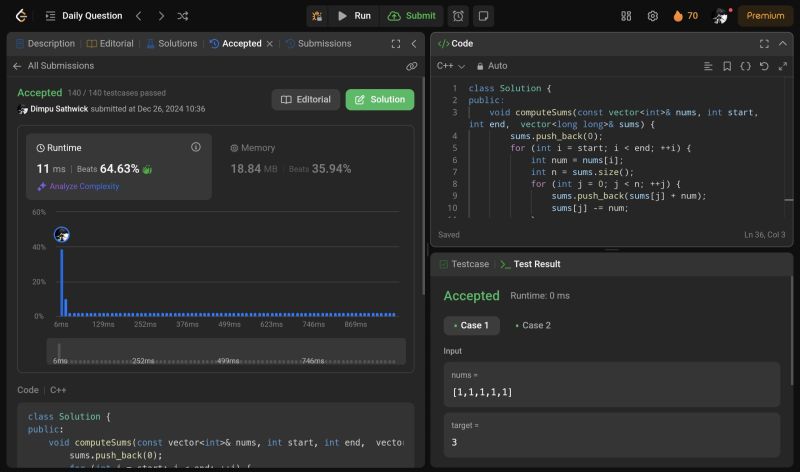Expand editor to fullscreen icon
Viewport: 800px width, 472px height.
click(x=783, y=66)
